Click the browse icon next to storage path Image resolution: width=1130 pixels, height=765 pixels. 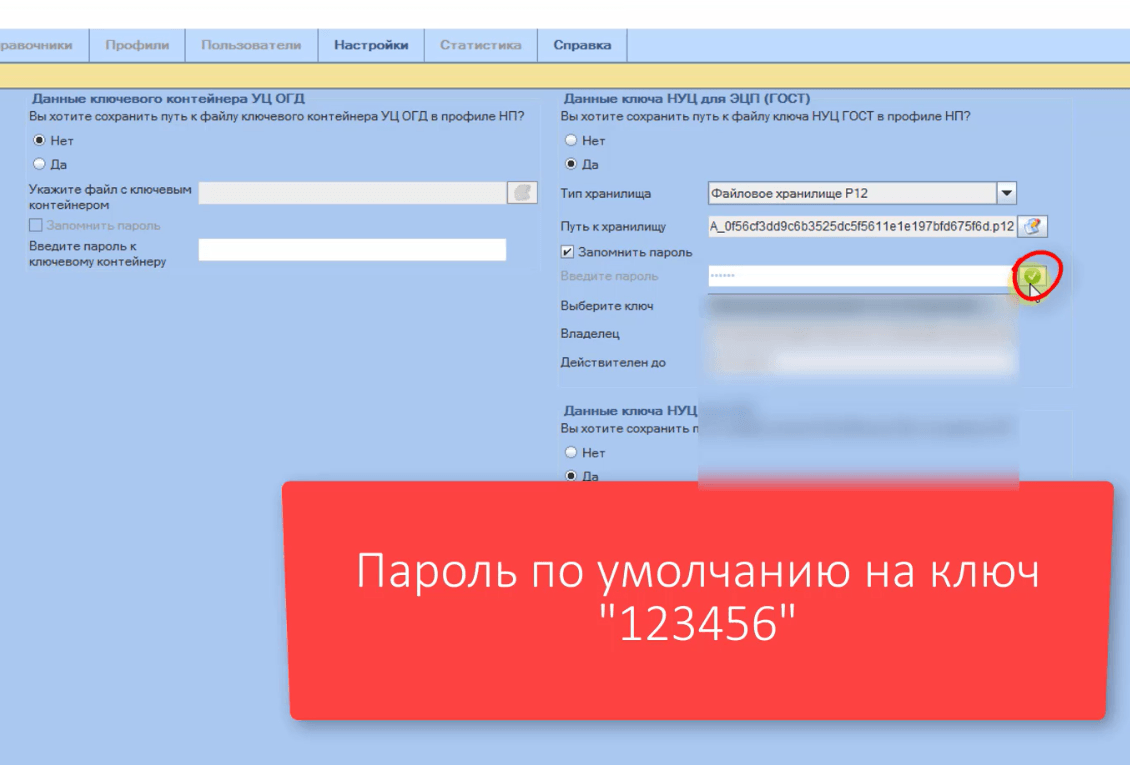pyautogui.click(x=1033, y=226)
